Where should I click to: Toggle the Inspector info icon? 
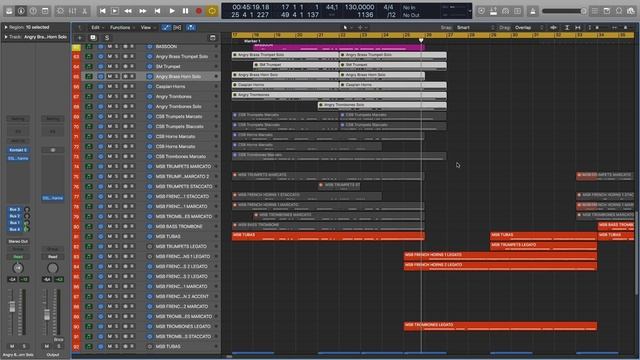pos(21,11)
